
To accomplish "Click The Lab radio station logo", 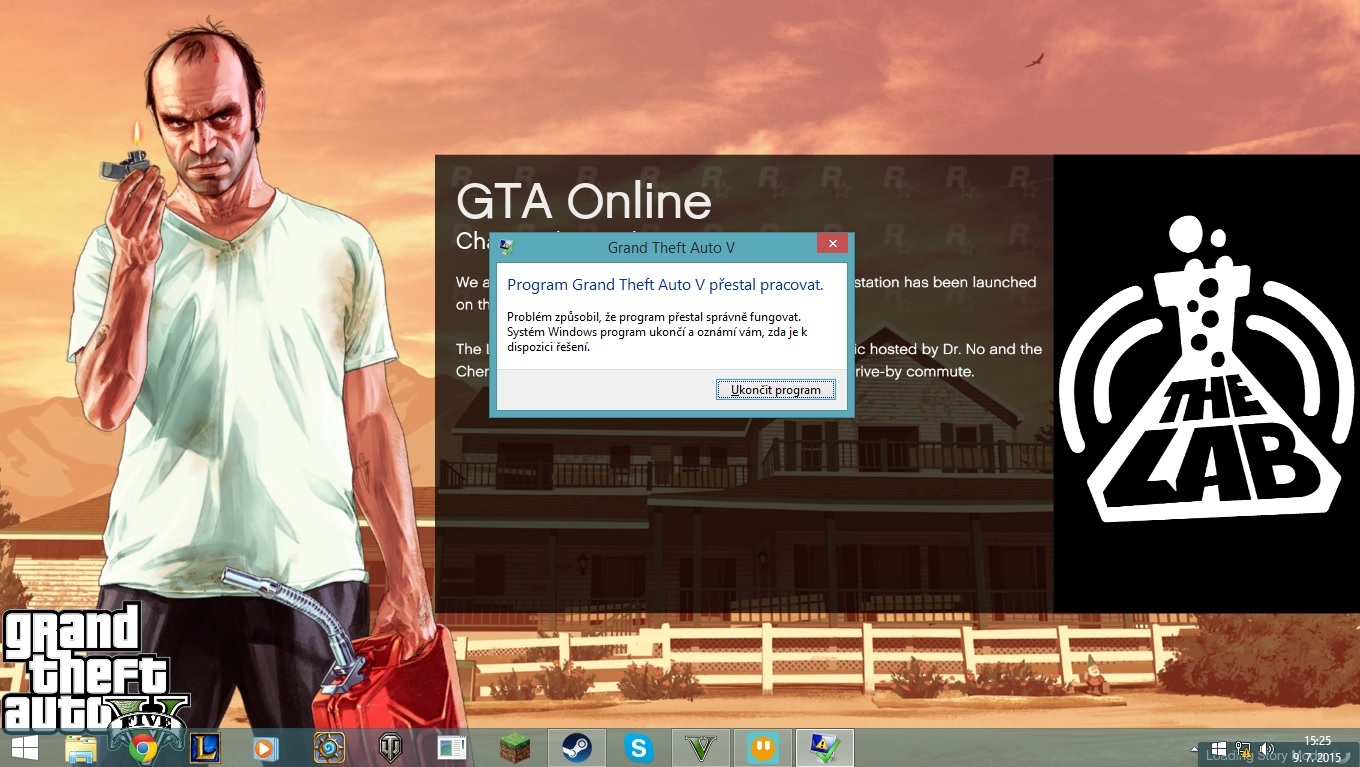I will [1206, 369].
